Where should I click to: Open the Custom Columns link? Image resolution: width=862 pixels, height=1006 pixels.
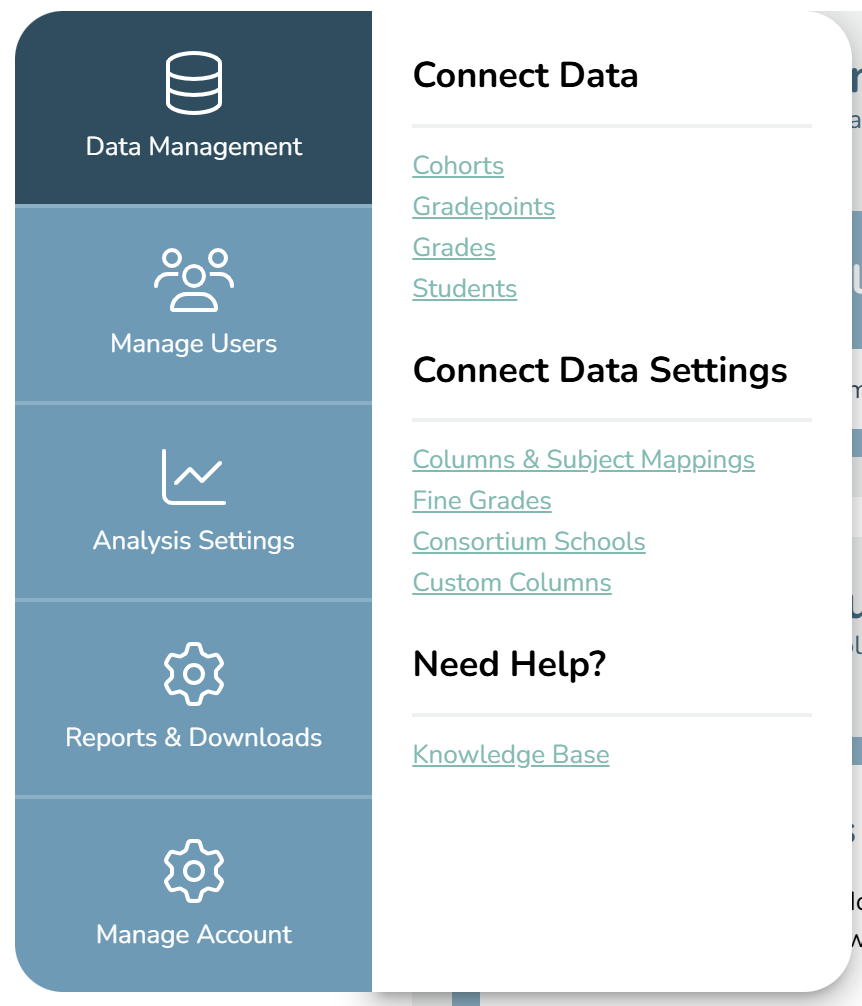(512, 583)
